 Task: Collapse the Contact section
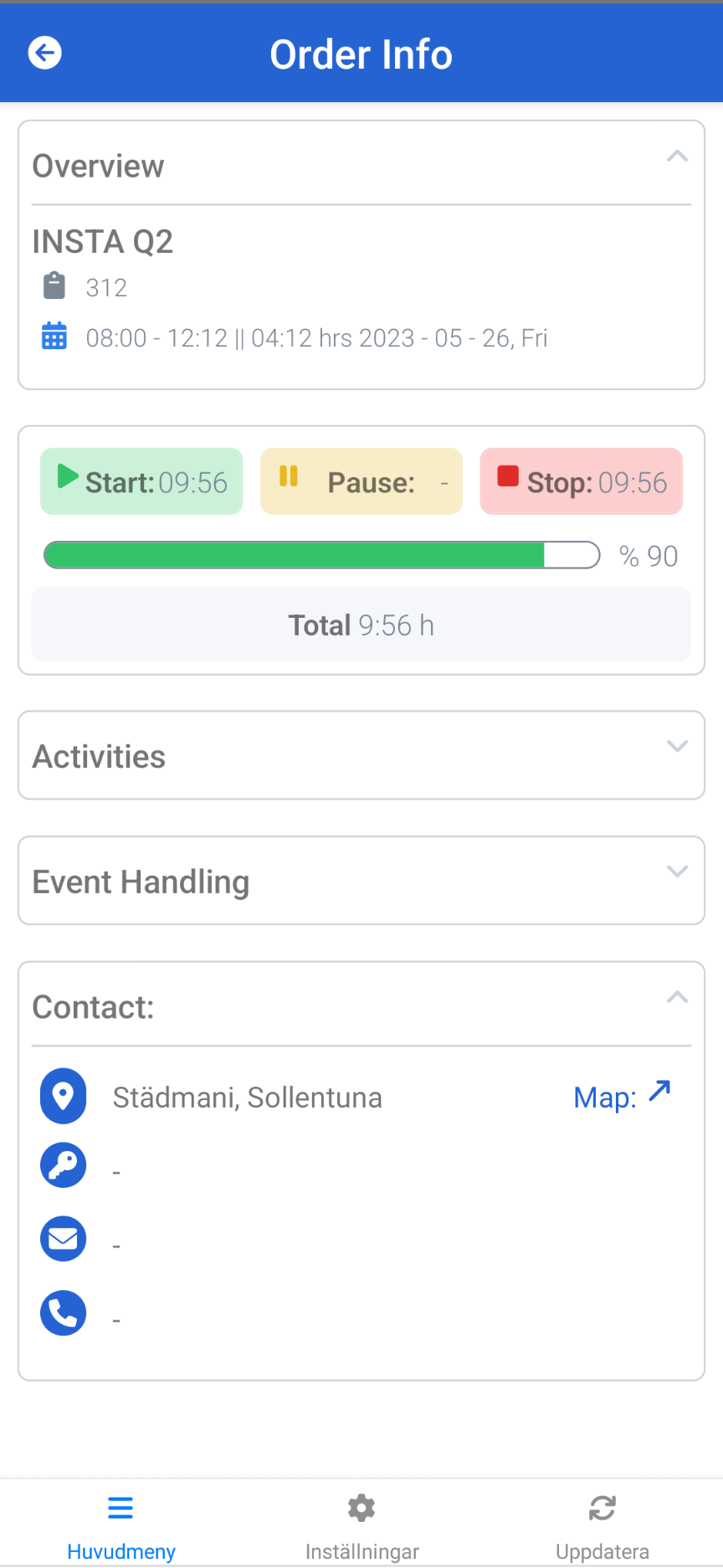677,997
